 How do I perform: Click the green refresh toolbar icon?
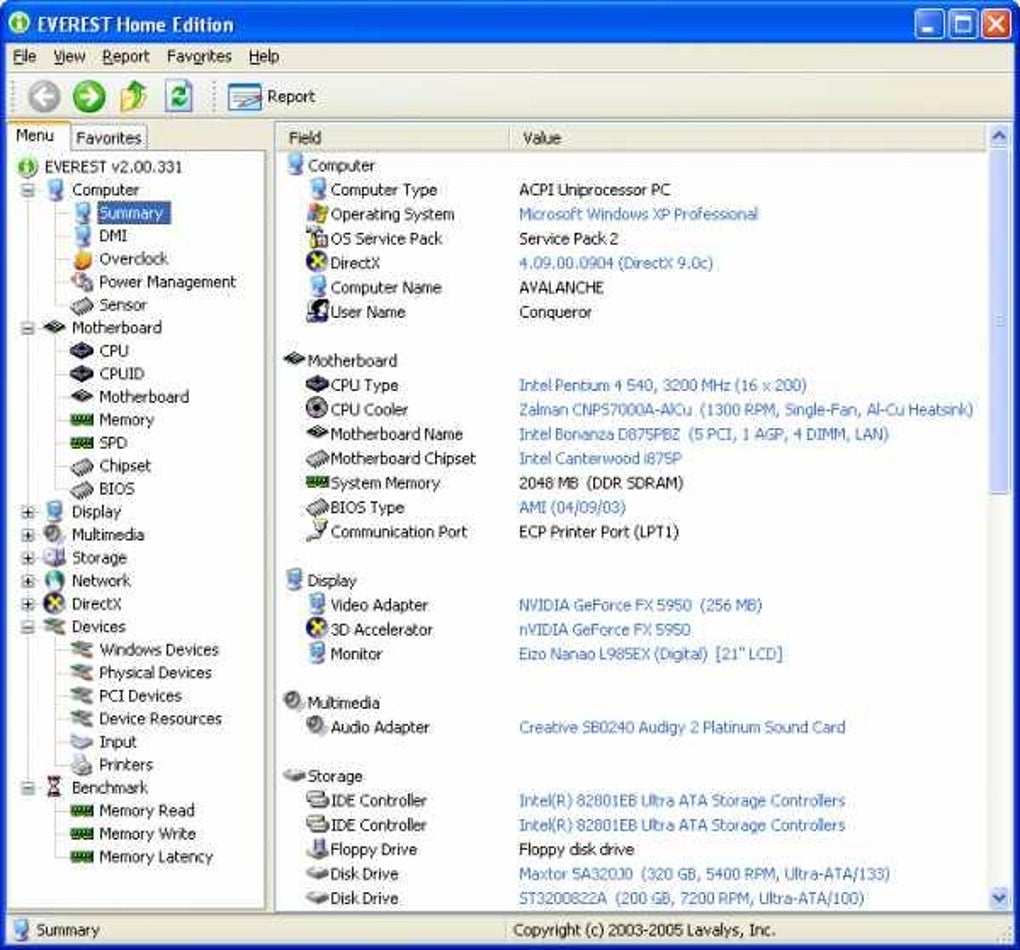coord(179,96)
